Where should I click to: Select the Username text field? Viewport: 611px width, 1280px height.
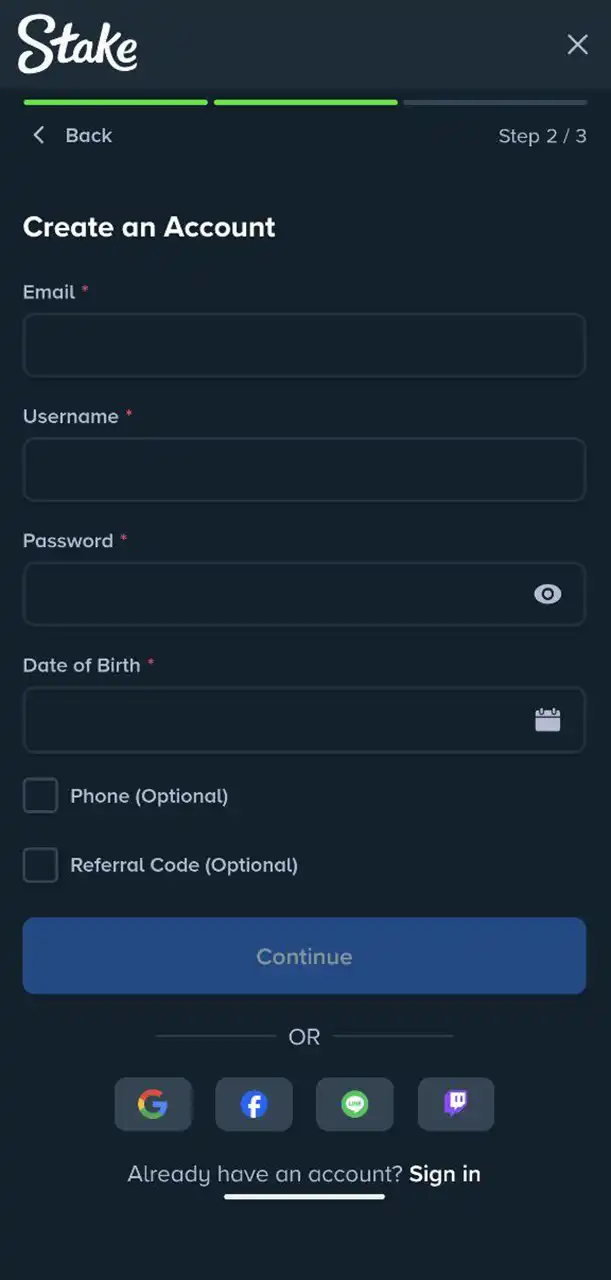click(304, 469)
